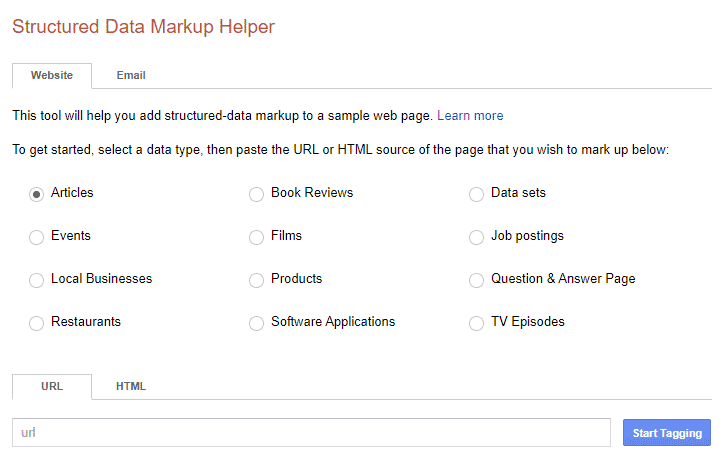Focus the url text field
This screenshot has width=728, height=465.
point(312,433)
